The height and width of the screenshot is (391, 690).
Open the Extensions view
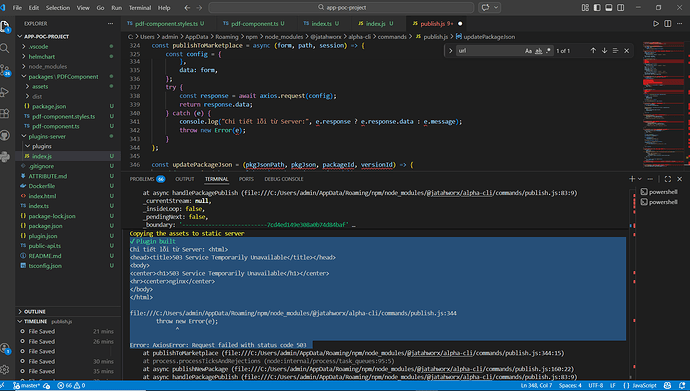pyautogui.click(x=5, y=113)
